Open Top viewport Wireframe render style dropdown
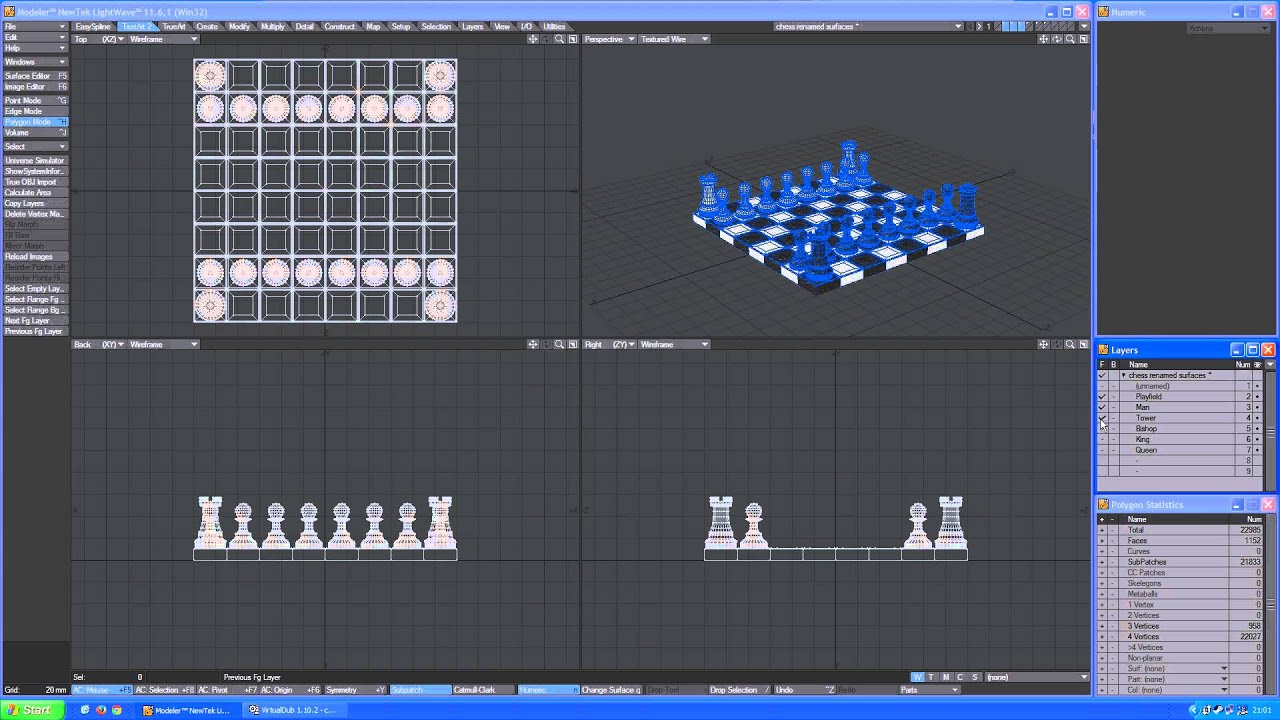This screenshot has width=1280, height=720. (163, 39)
